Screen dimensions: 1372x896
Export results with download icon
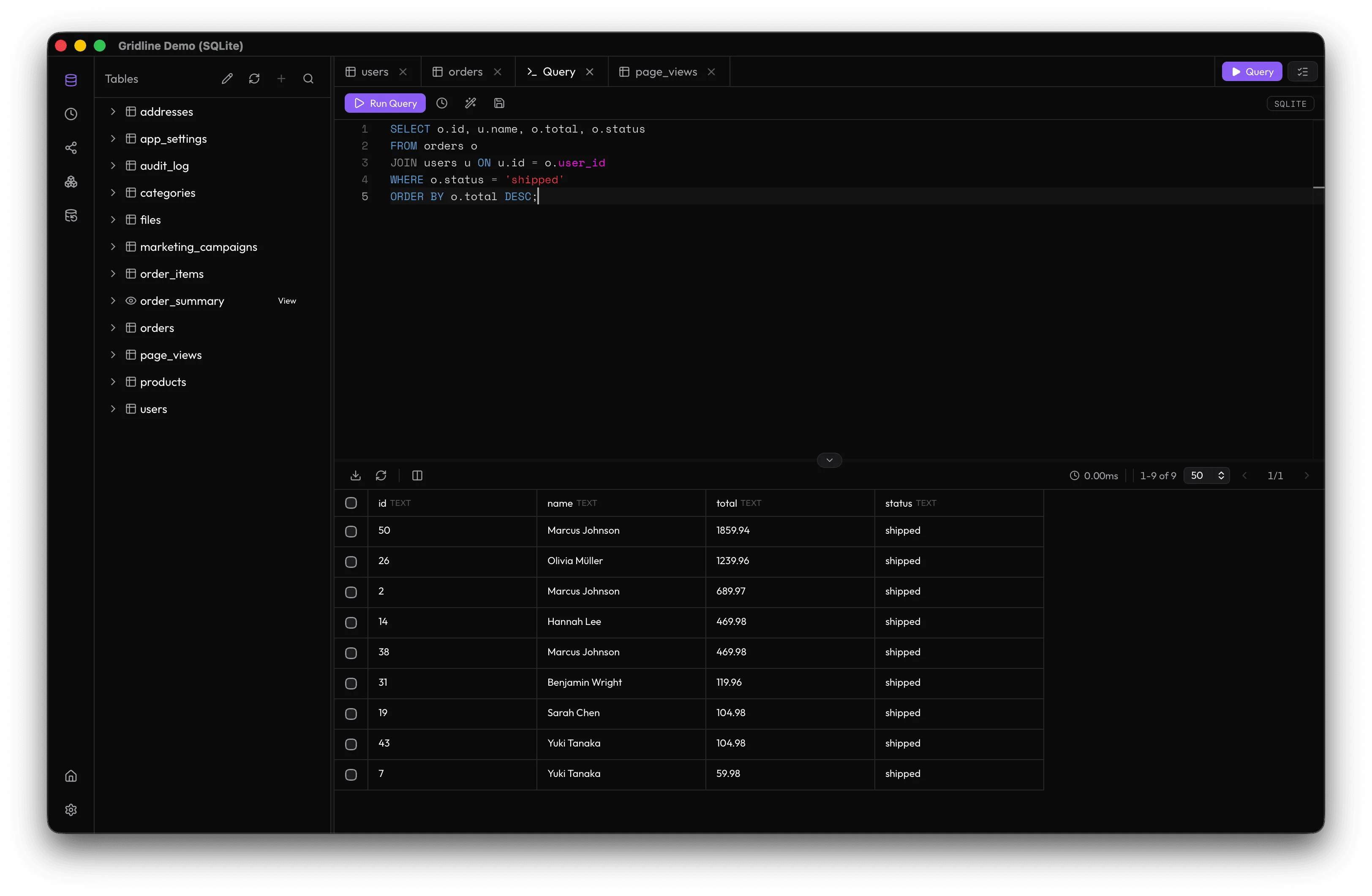pos(356,475)
